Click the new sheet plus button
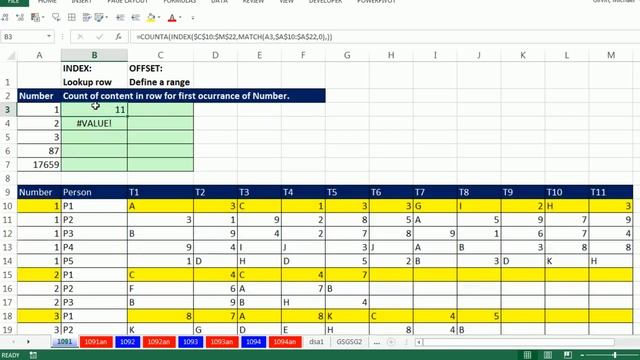 pyautogui.click(x=391, y=342)
